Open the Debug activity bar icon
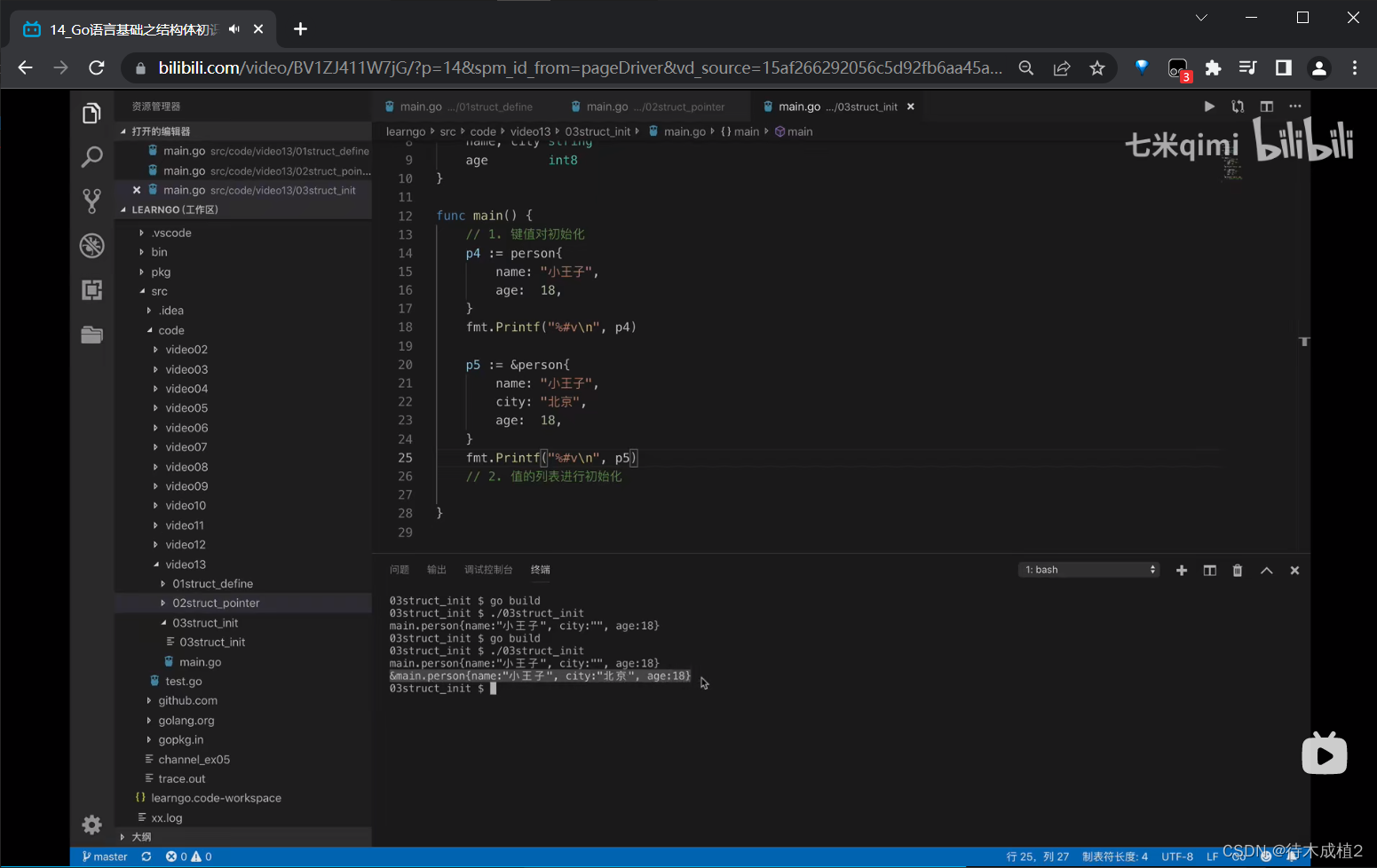This screenshot has width=1377, height=868. [91, 246]
